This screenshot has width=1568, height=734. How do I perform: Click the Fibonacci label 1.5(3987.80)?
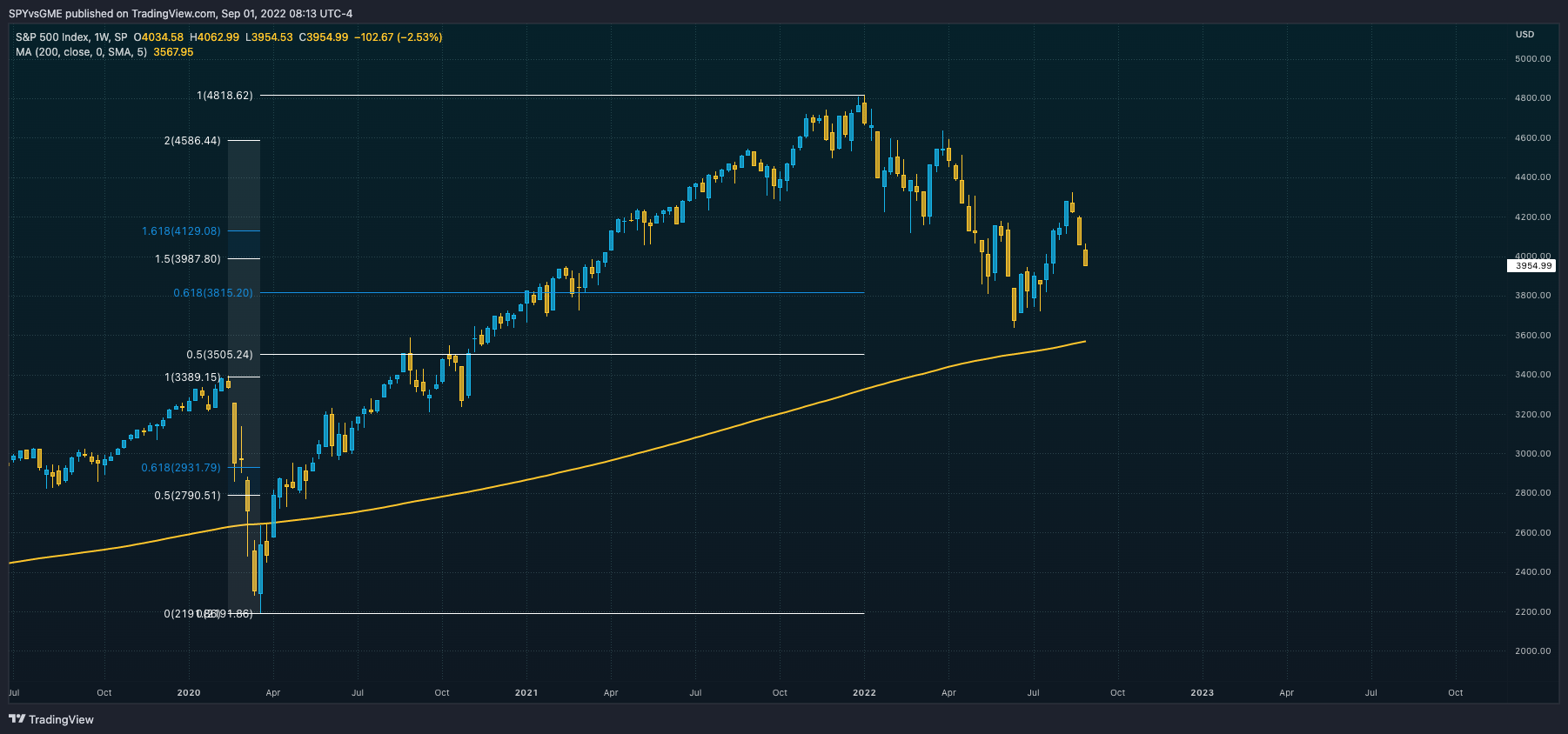(x=188, y=259)
